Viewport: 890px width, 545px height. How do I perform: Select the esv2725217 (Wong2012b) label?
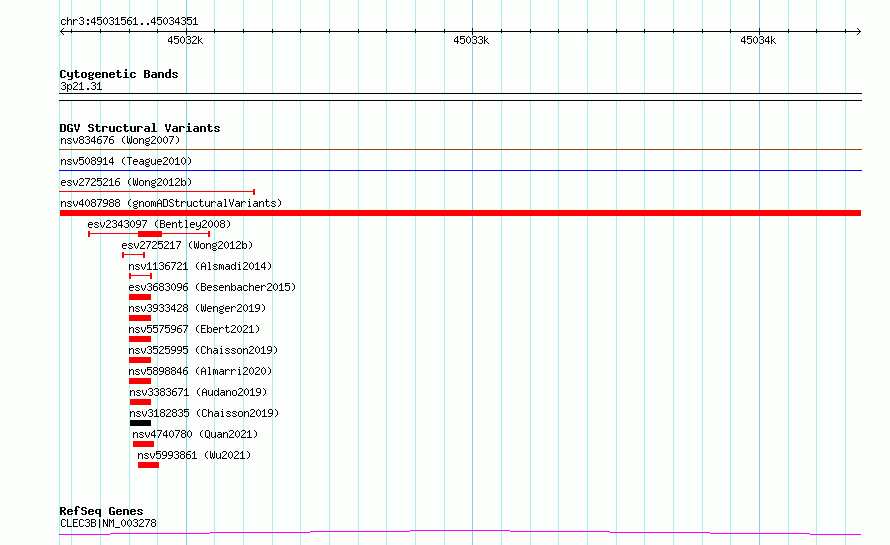(187, 245)
